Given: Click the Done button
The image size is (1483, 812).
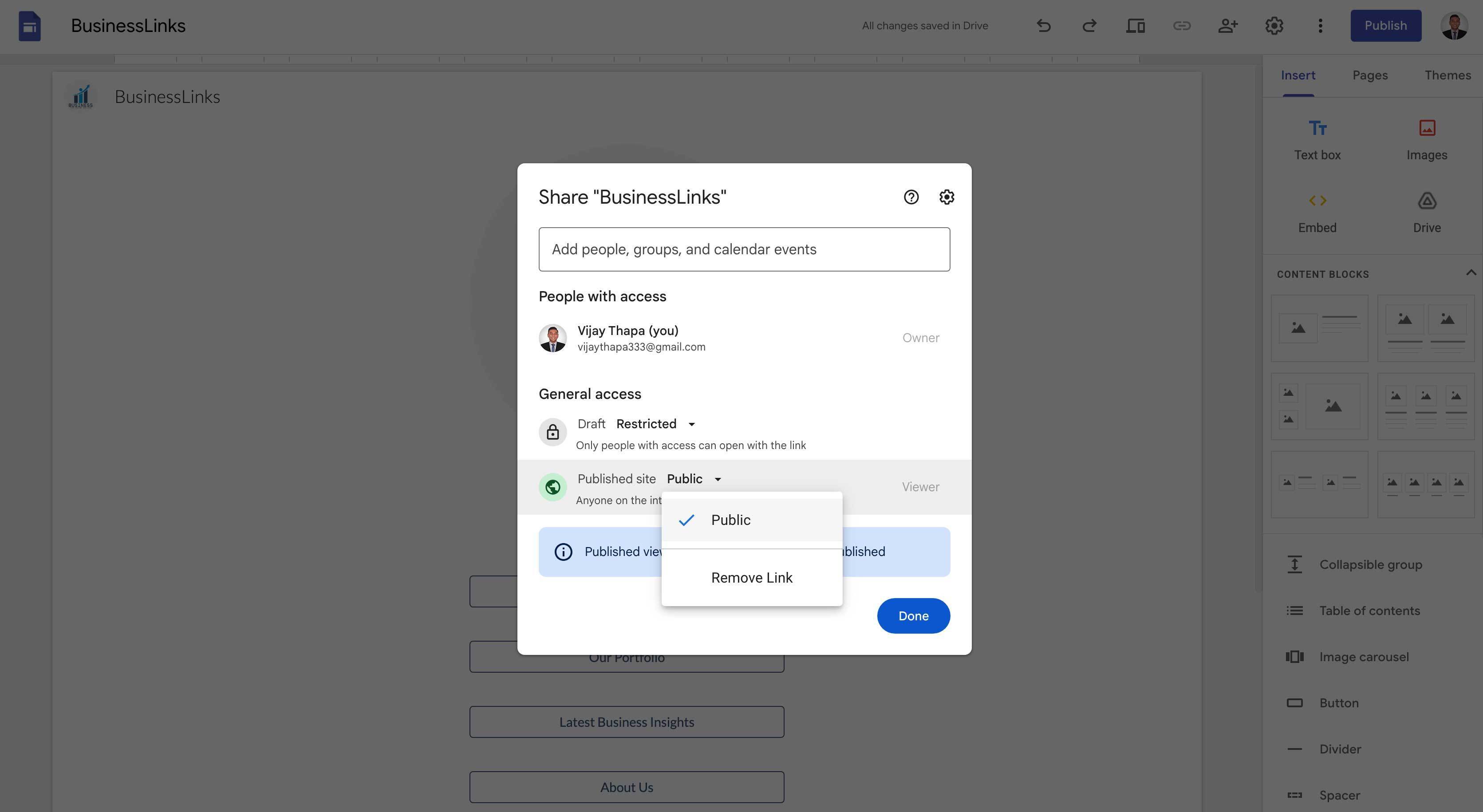Looking at the screenshot, I should [x=913, y=615].
